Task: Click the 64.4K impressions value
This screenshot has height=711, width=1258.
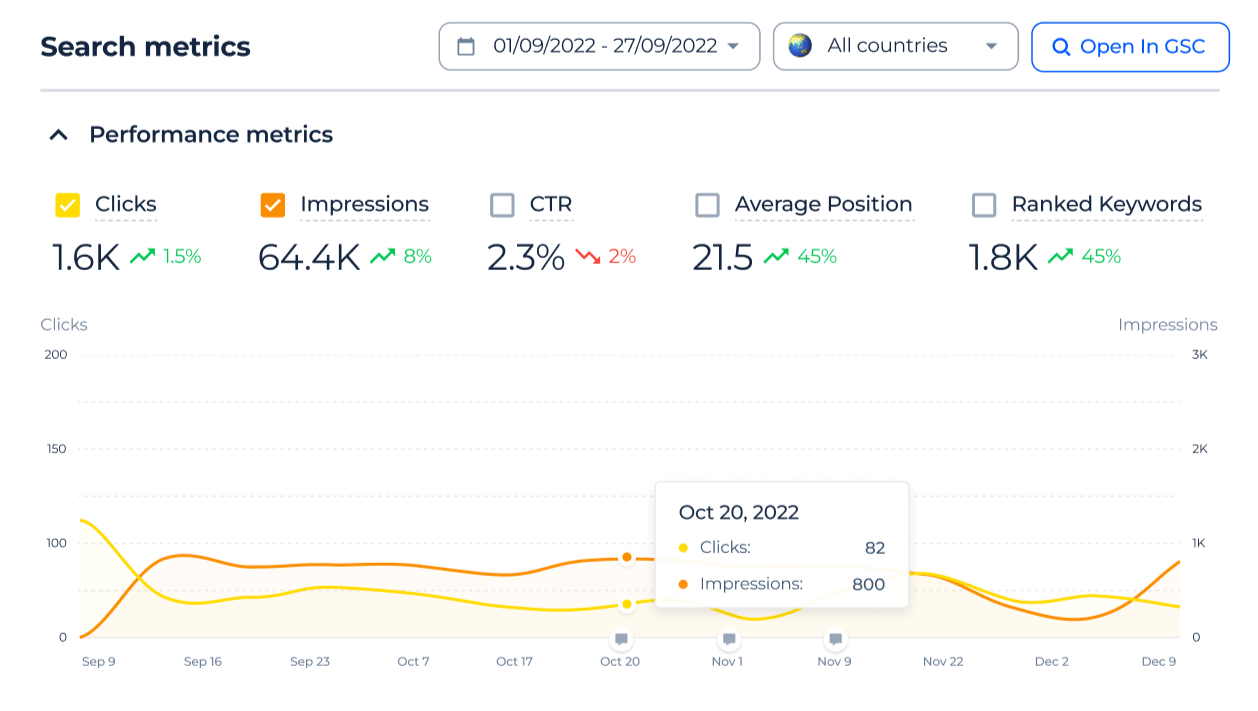Action: coord(309,257)
